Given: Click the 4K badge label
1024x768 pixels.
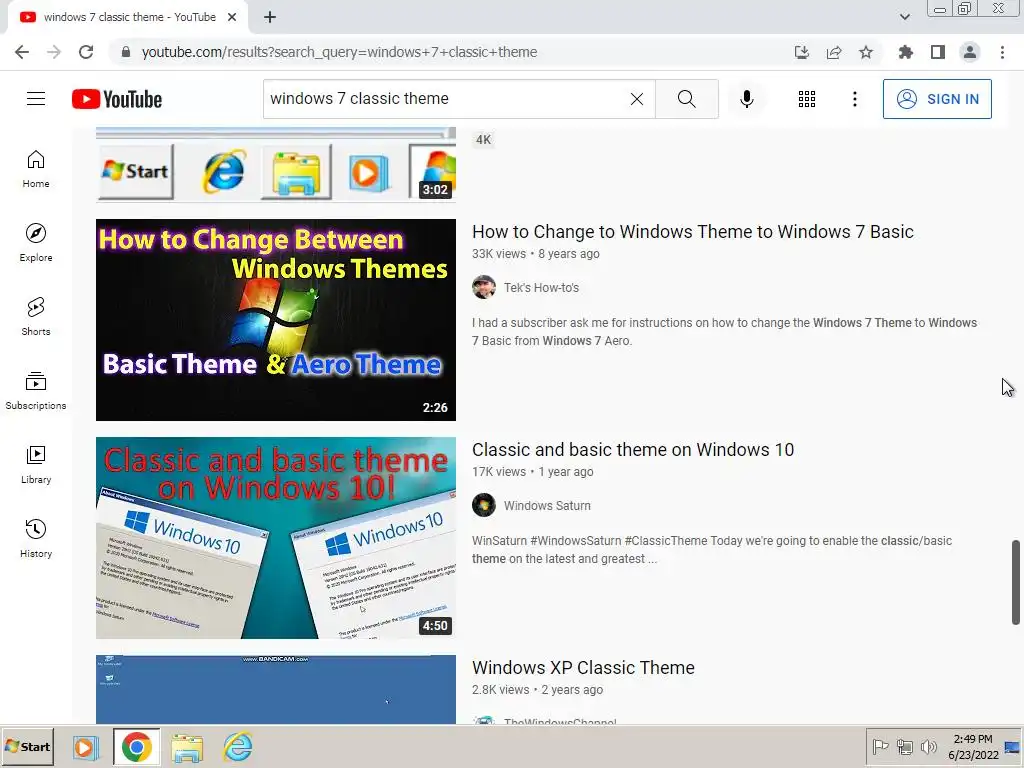Looking at the screenshot, I should 483,140.
